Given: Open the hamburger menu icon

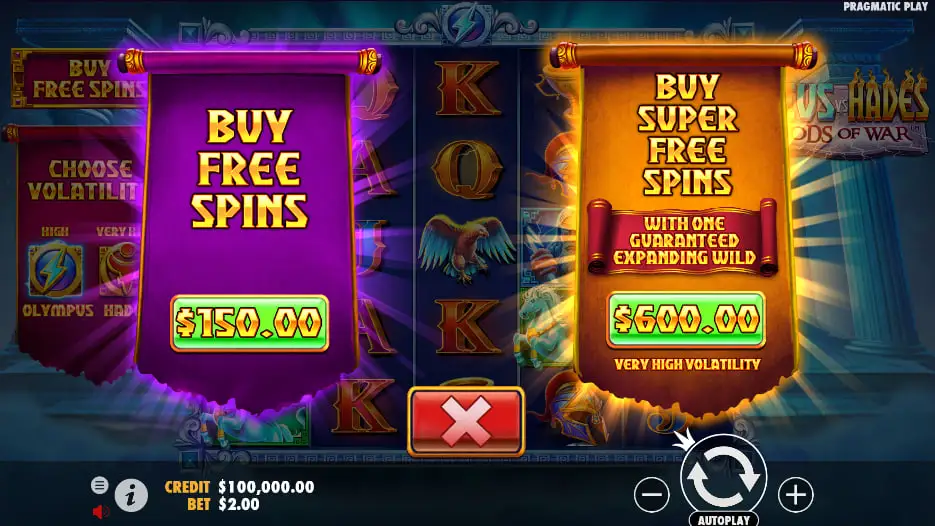Looking at the screenshot, I should pyautogui.click(x=100, y=485).
